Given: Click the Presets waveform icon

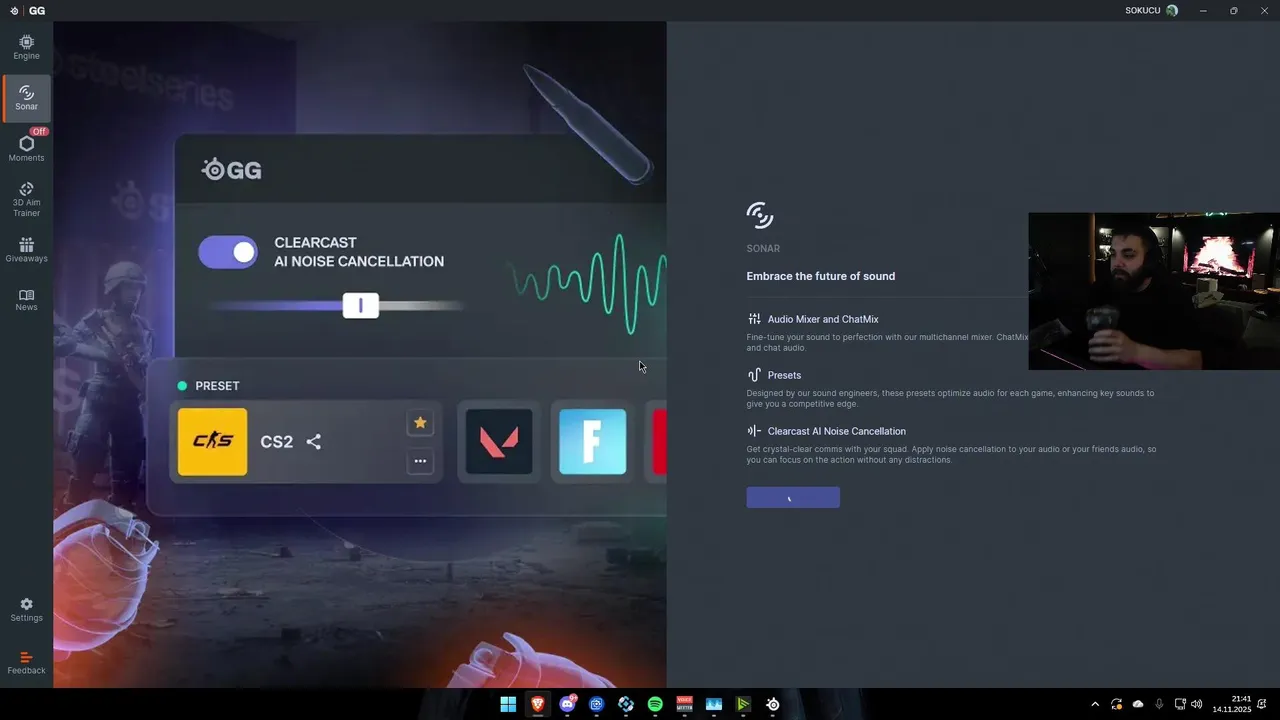Looking at the screenshot, I should (x=754, y=375).
